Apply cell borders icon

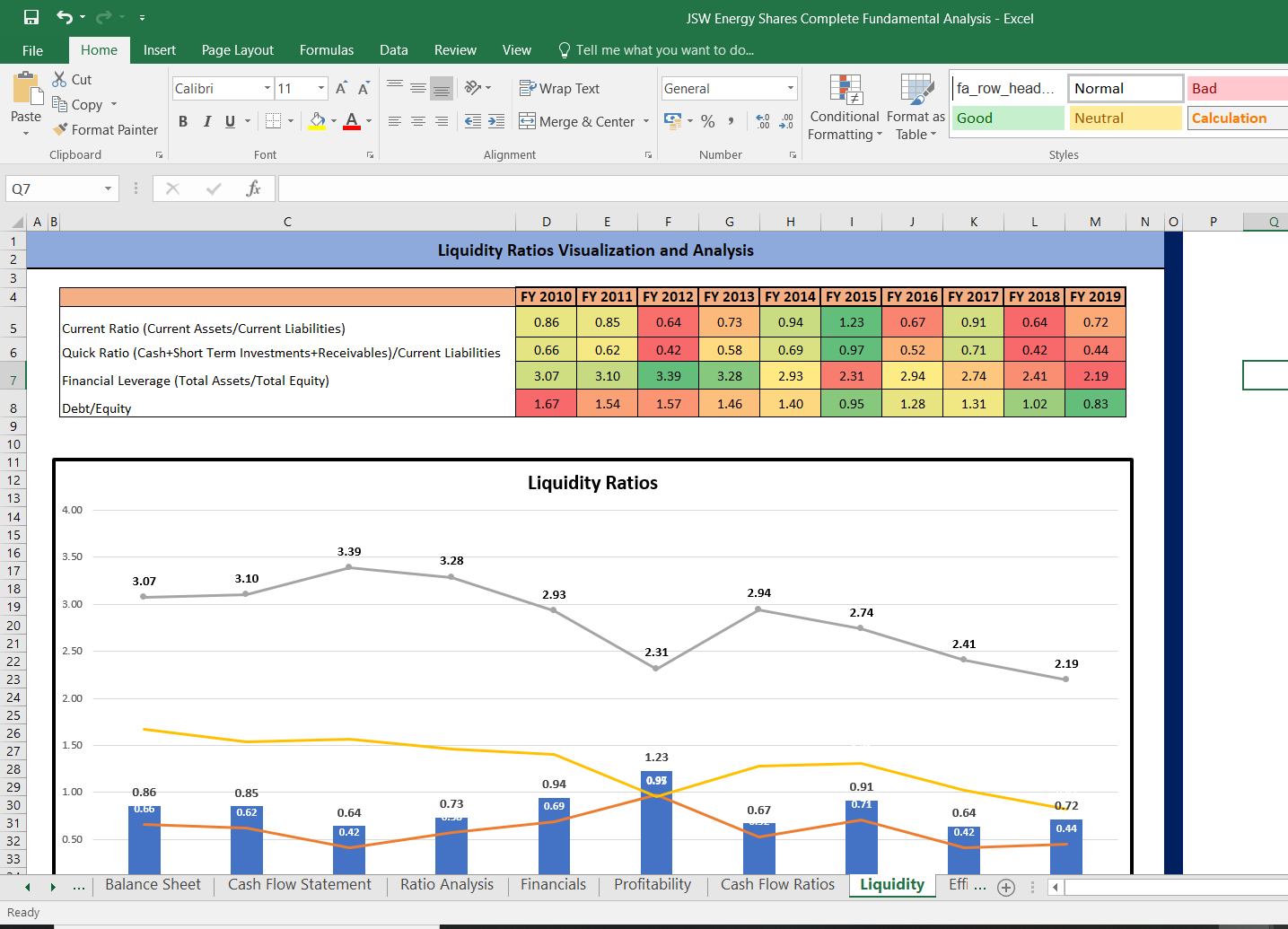click(x=274, y=120)
